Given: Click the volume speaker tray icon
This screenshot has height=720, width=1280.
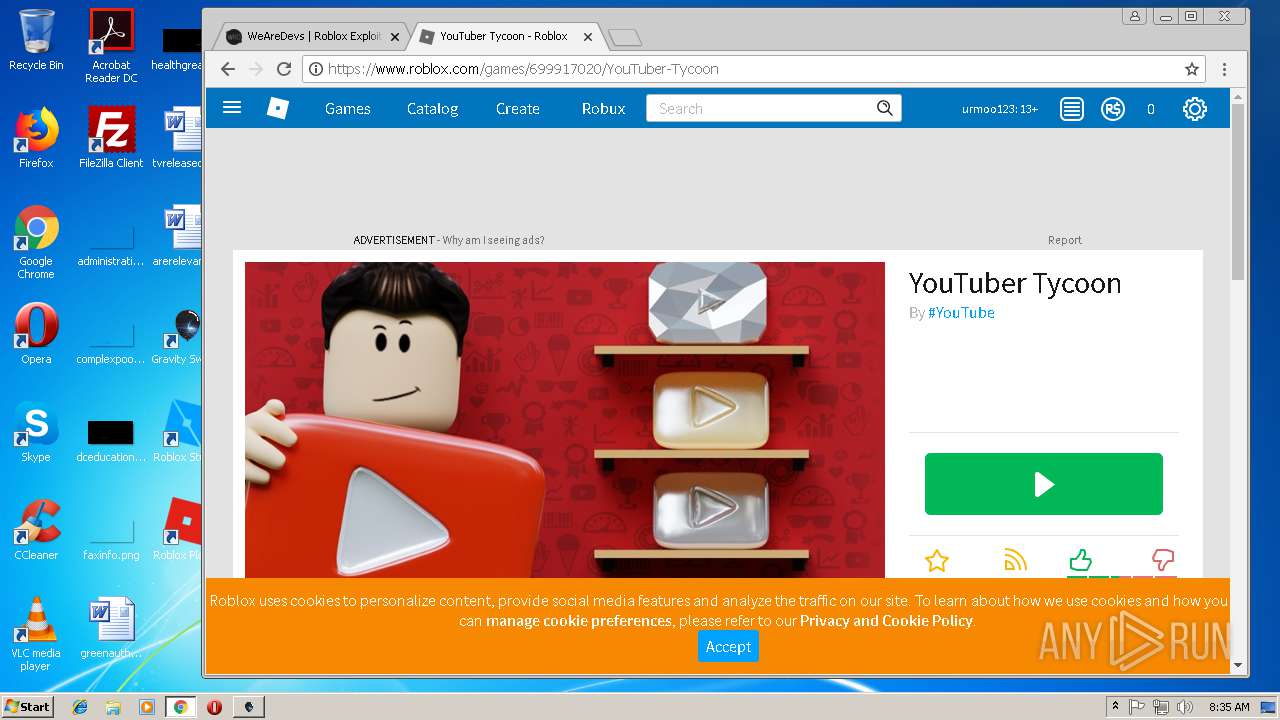Looking at the screenshot, I should (1185, 707).
